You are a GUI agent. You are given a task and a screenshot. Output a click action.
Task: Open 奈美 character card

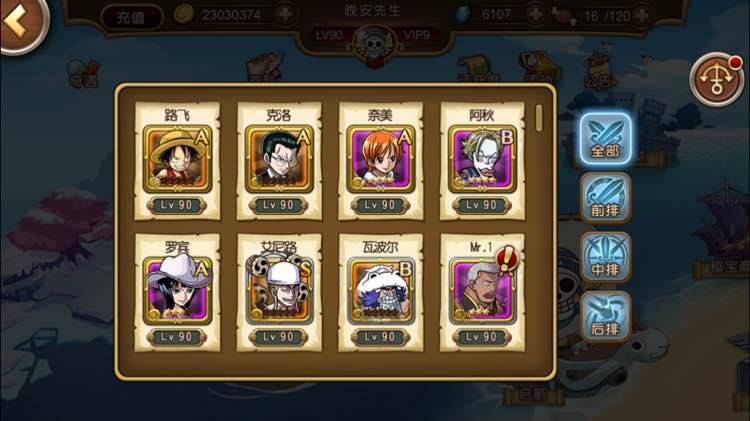(x=381, y=161)
